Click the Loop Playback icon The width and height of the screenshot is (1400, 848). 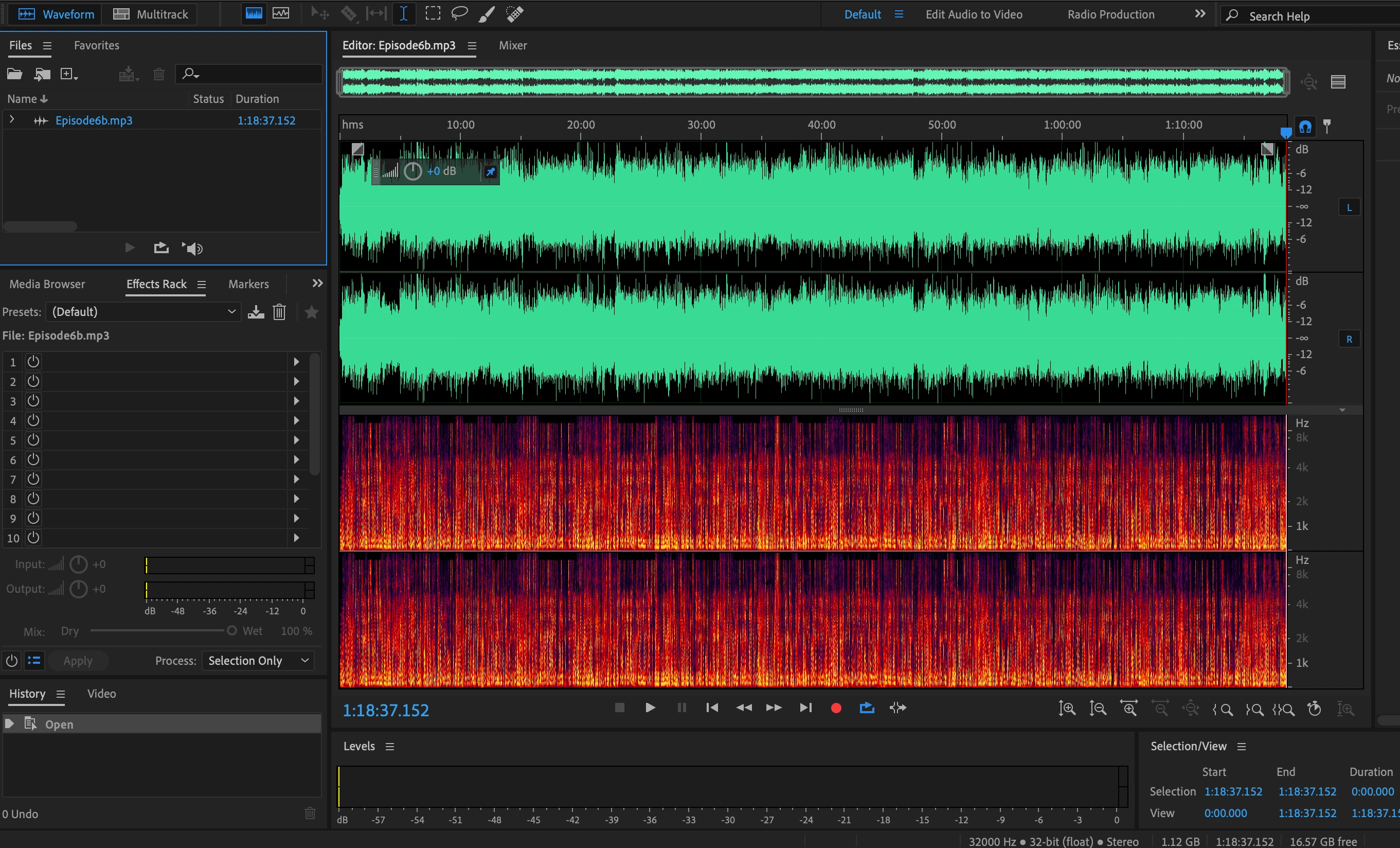point(867,708)
